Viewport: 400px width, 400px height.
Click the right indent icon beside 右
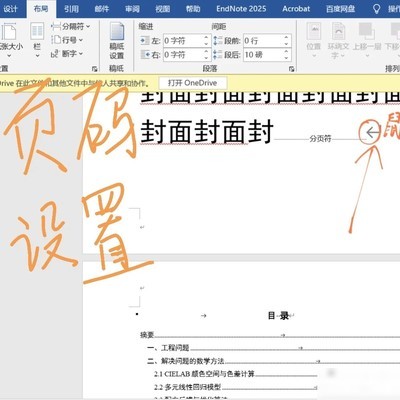pos(145,54)
